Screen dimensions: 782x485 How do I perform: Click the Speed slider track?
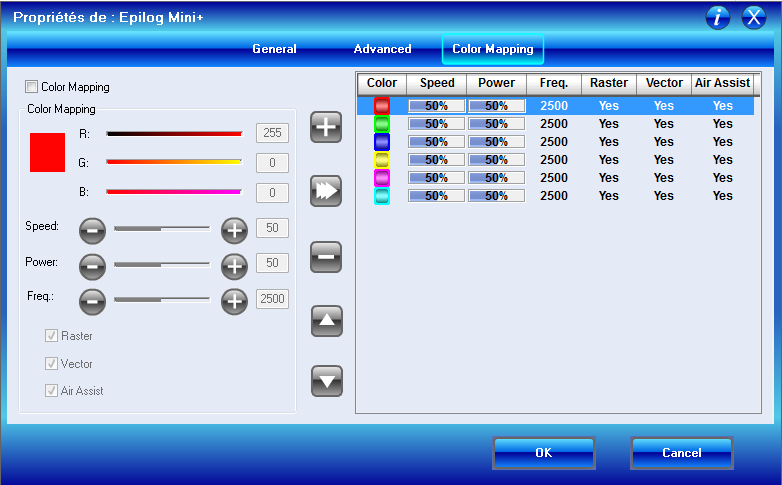162,229
